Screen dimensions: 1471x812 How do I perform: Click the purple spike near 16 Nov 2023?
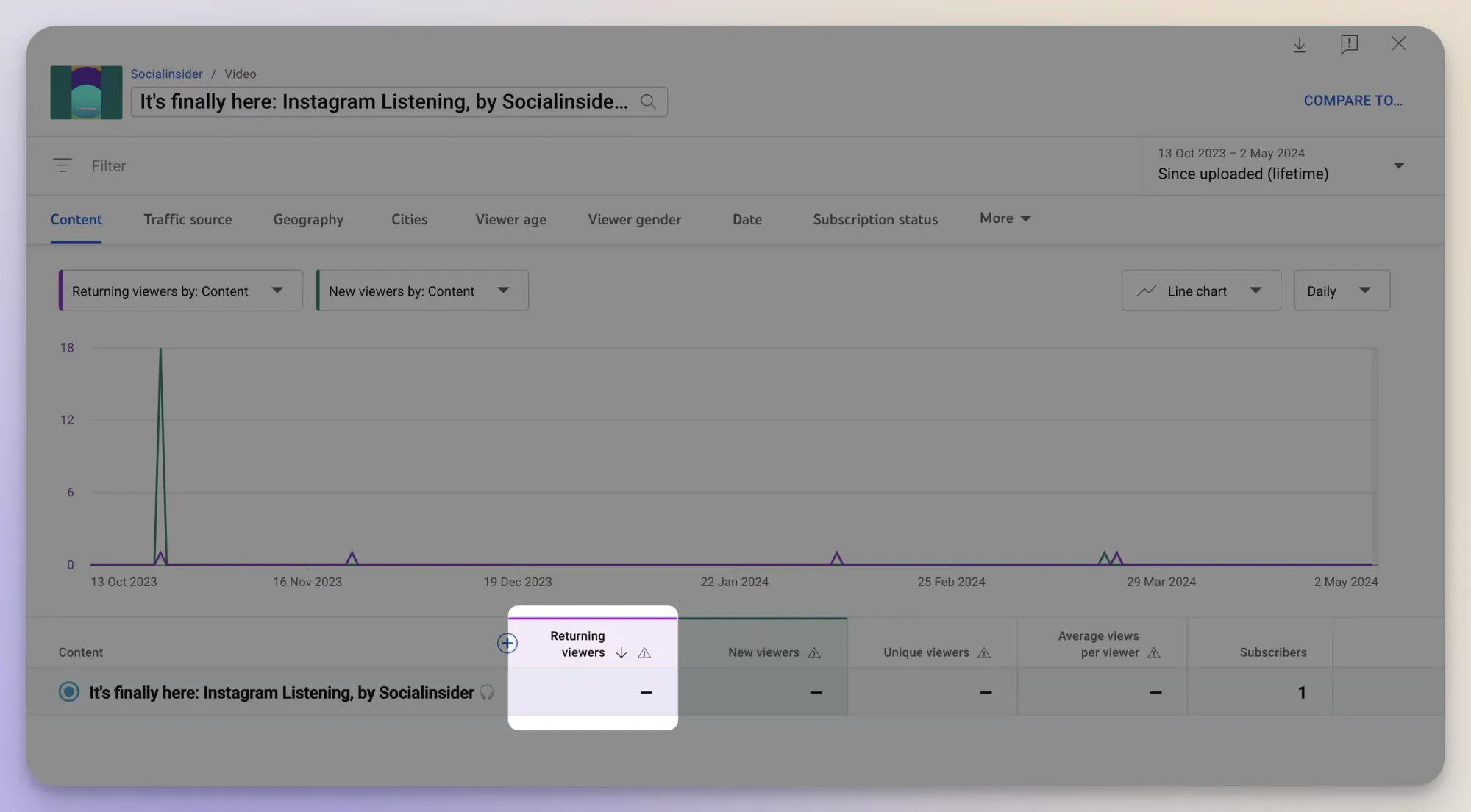[352, 558]
